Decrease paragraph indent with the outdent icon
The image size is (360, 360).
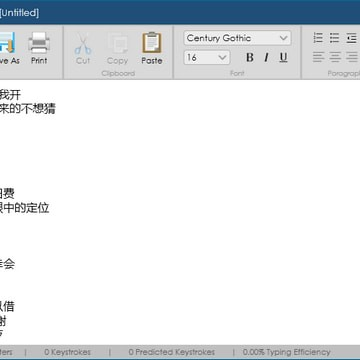click(352, 38)
